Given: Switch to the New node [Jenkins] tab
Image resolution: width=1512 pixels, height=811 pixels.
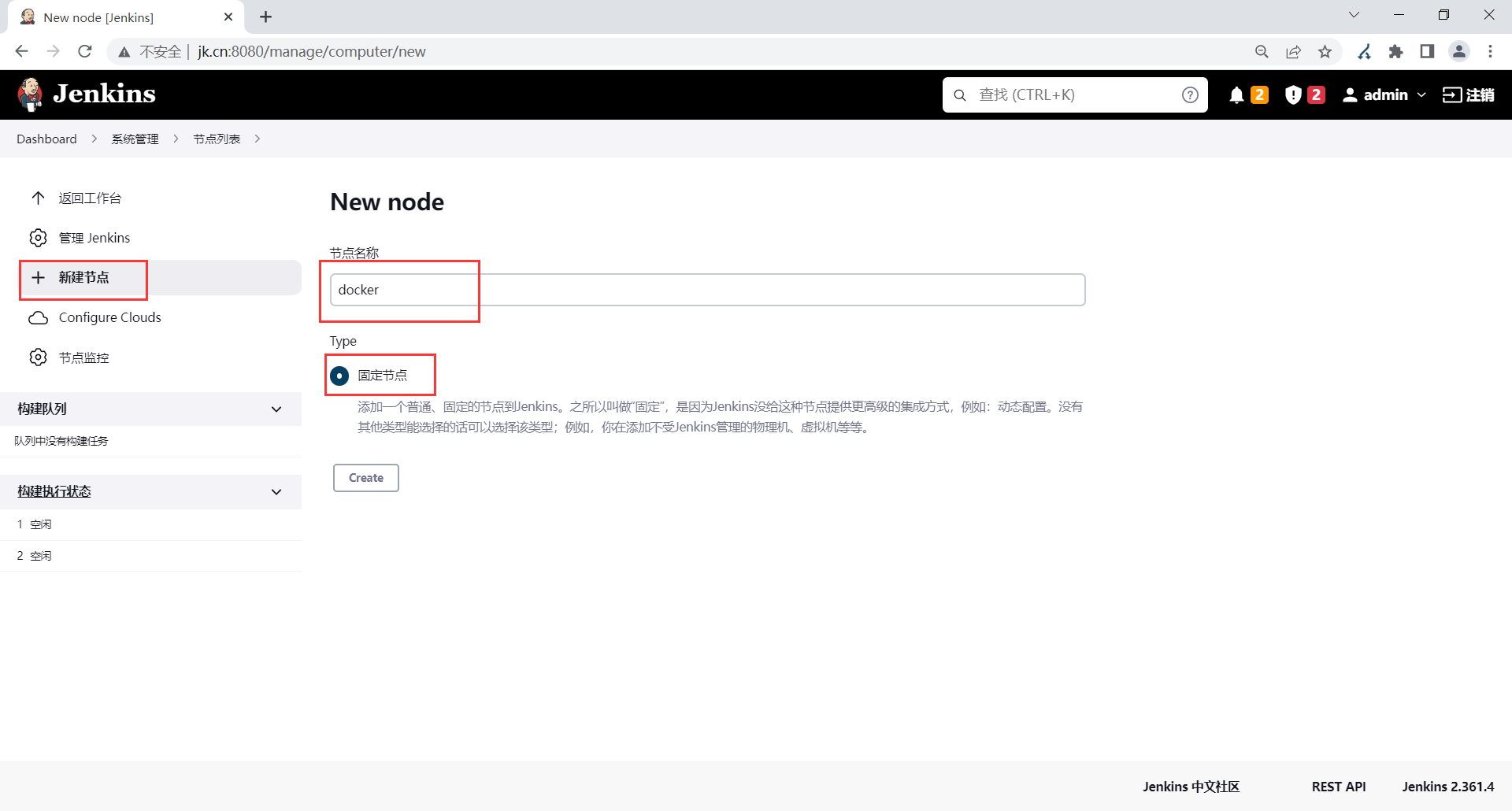Looking at the screenshot, I should pos(126,17).
